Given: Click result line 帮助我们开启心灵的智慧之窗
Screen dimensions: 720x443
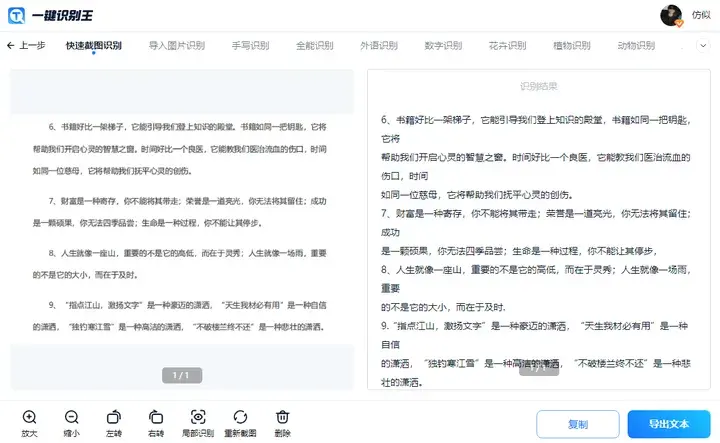Looking at the screenshot, I should point(536,157).
